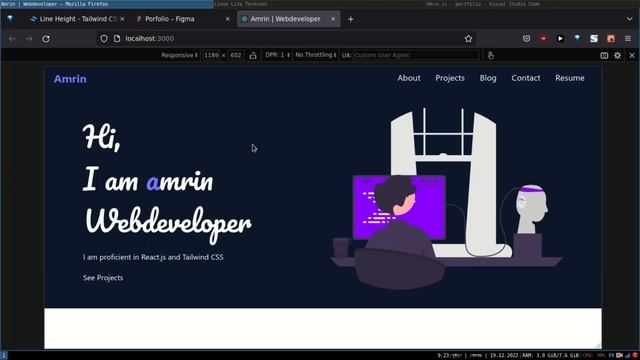The image size is (640, 360).
Task: Click the Amrin logo link
Action: point(70,79)
